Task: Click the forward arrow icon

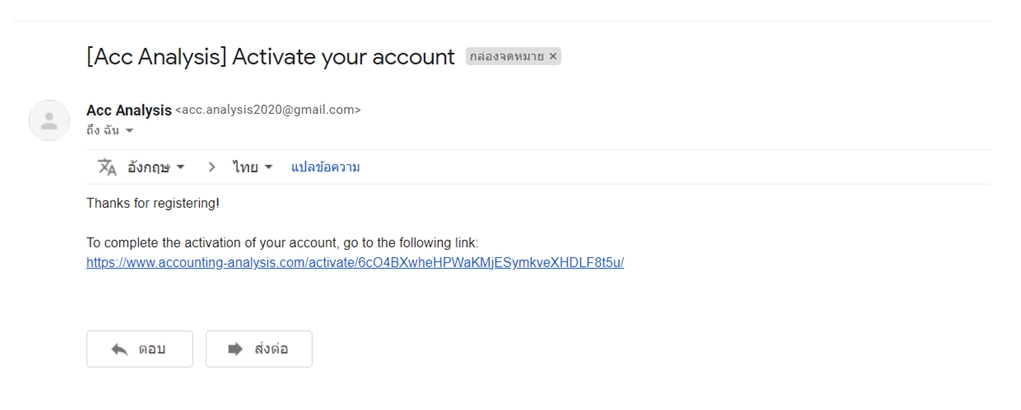Action: [x=235, y=349]
